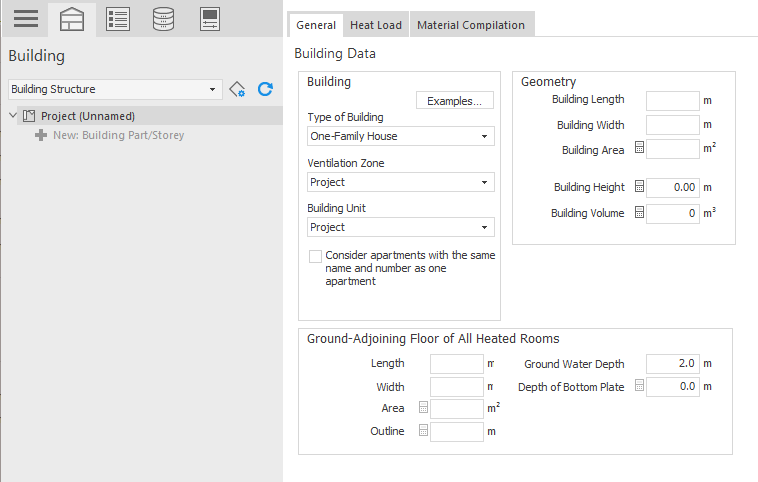Click ground floor Area input field
This screenshot has height=482, width=758.
(x=457, y=409)
